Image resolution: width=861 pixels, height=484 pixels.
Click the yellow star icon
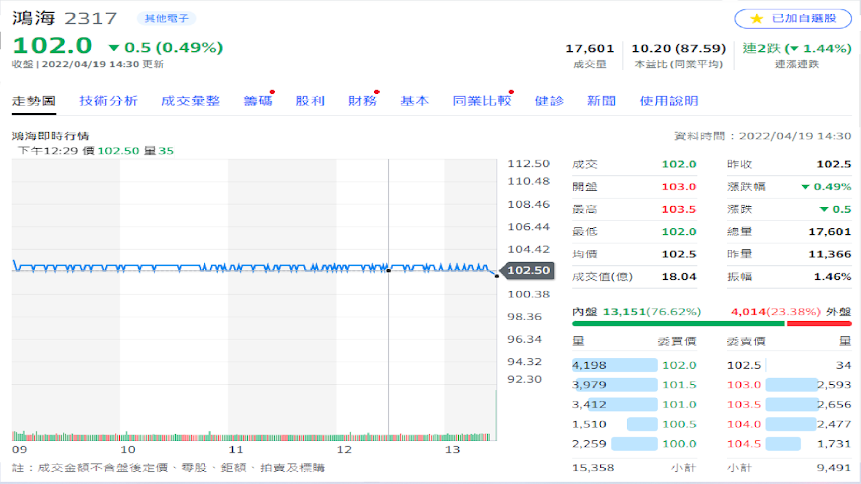(x=757, y=19)
